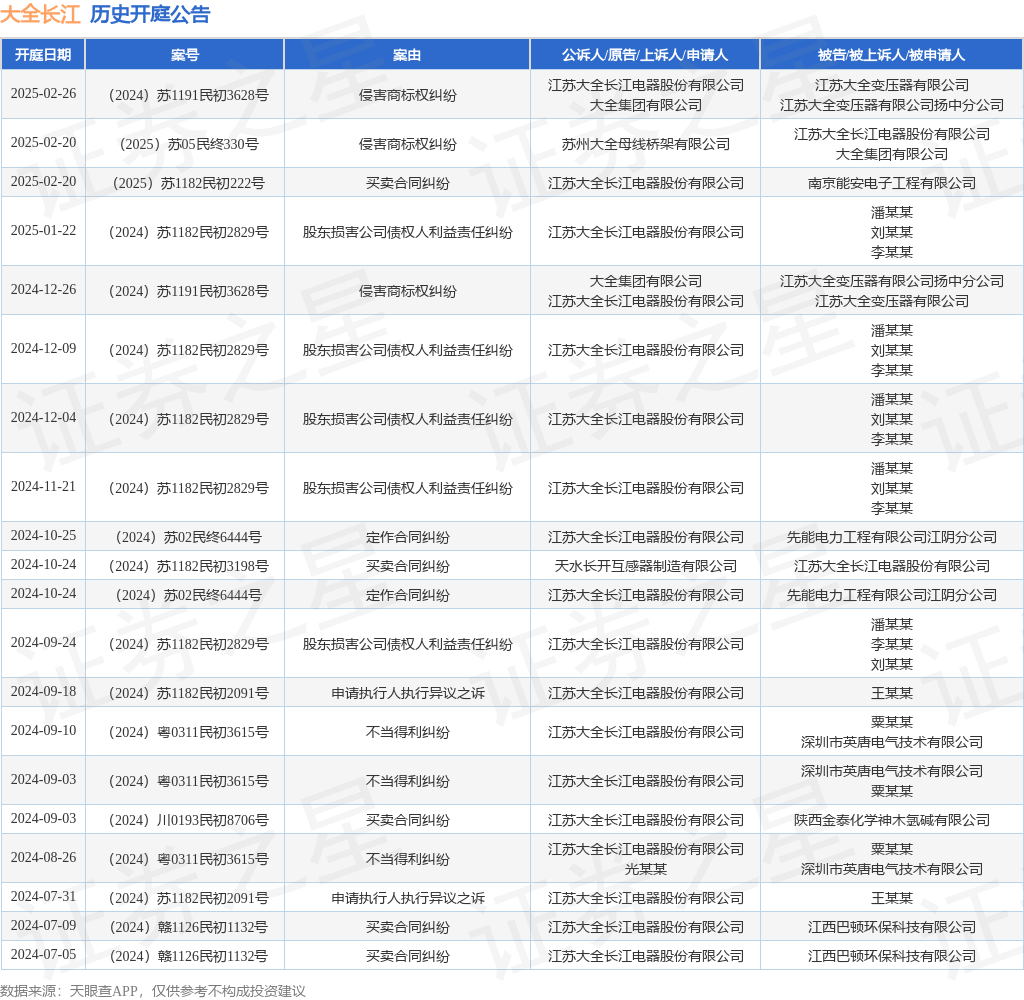
Task: Click 先能电力工程有限公司江阴分公司 in the 2024-10-25 row
Action: click(891, 538)
